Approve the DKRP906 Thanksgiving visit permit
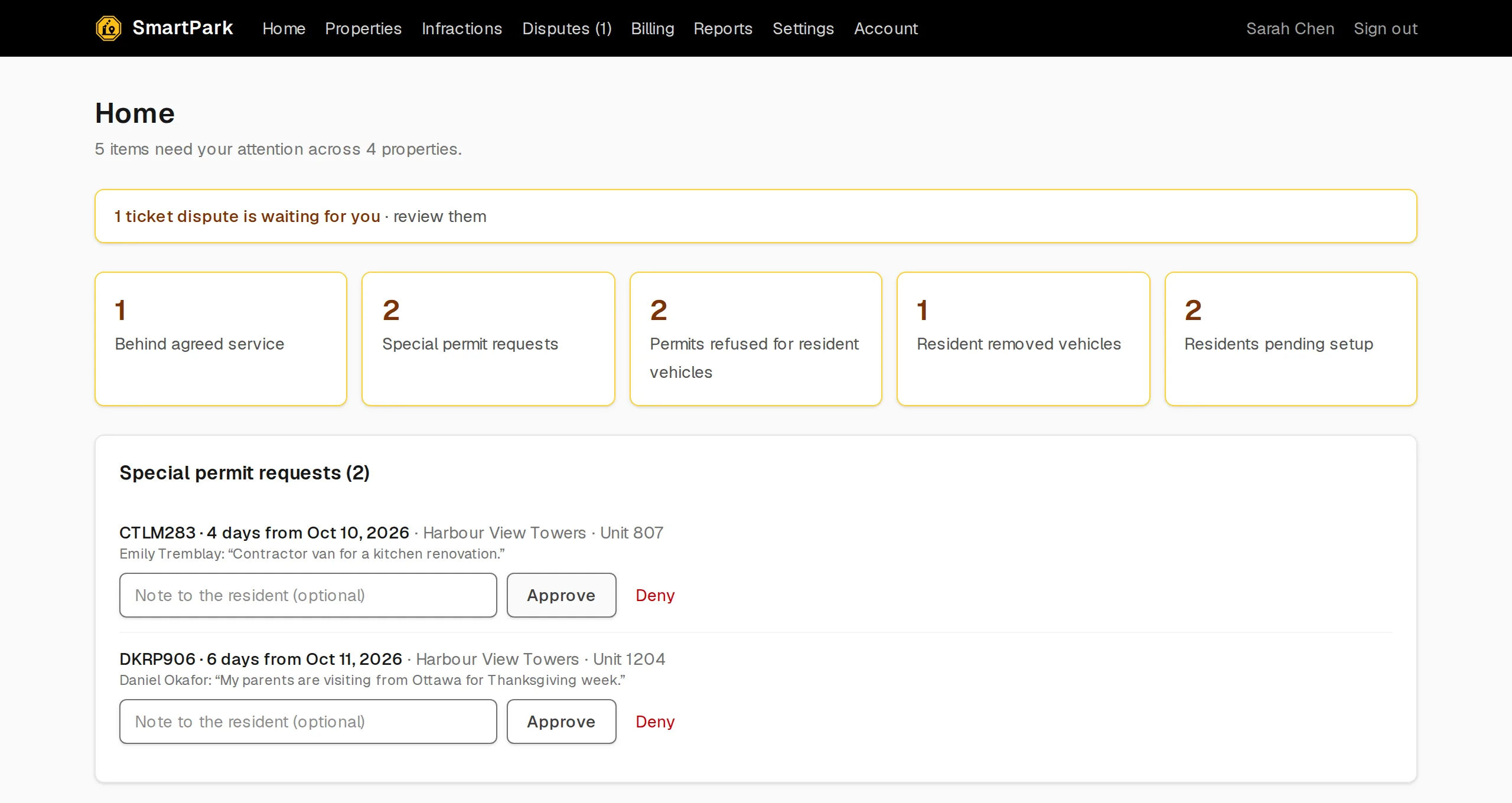Screen dimensions: 1512x803 click(562, 722)
